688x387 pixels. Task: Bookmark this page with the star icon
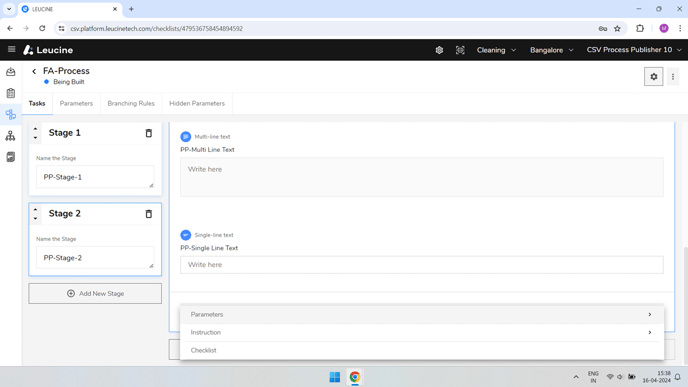[x=617, y=29]
